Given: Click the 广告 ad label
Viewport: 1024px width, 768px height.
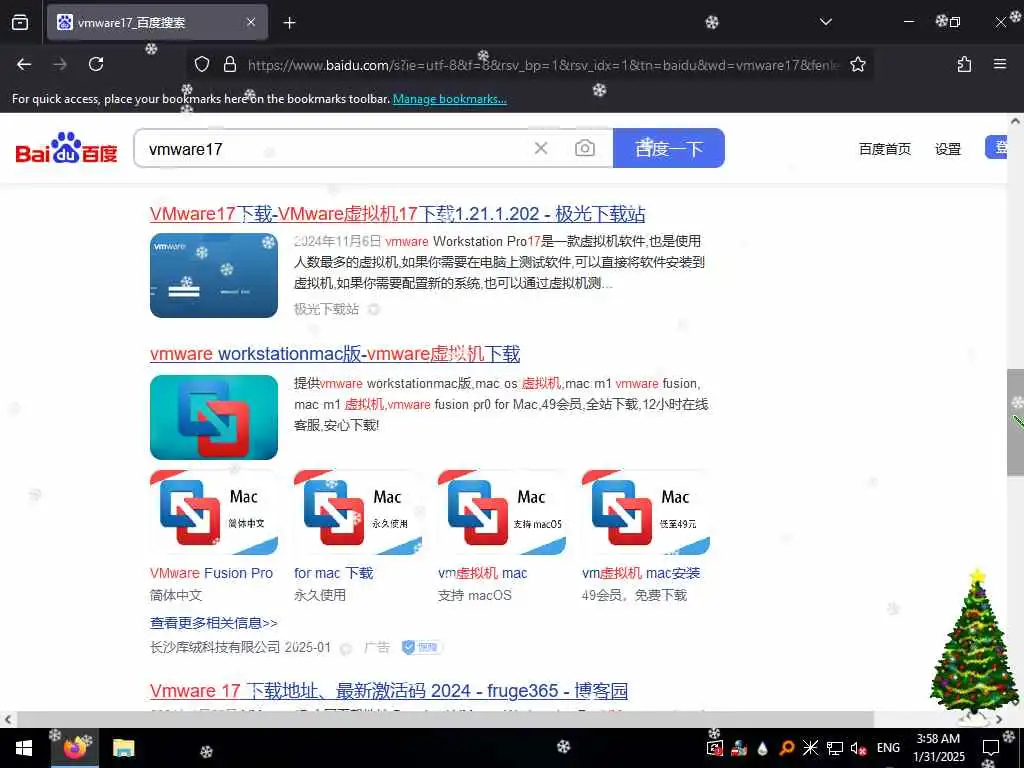Looking at the screenshot, I should tap(376, 647).
